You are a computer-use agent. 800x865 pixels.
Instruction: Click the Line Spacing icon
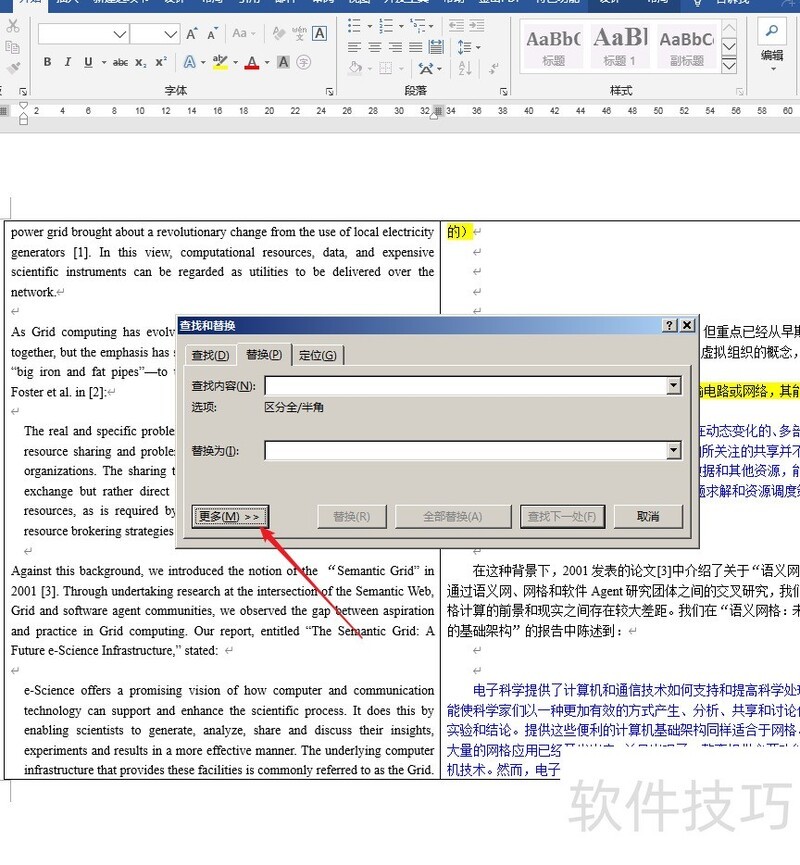(463, 47)
